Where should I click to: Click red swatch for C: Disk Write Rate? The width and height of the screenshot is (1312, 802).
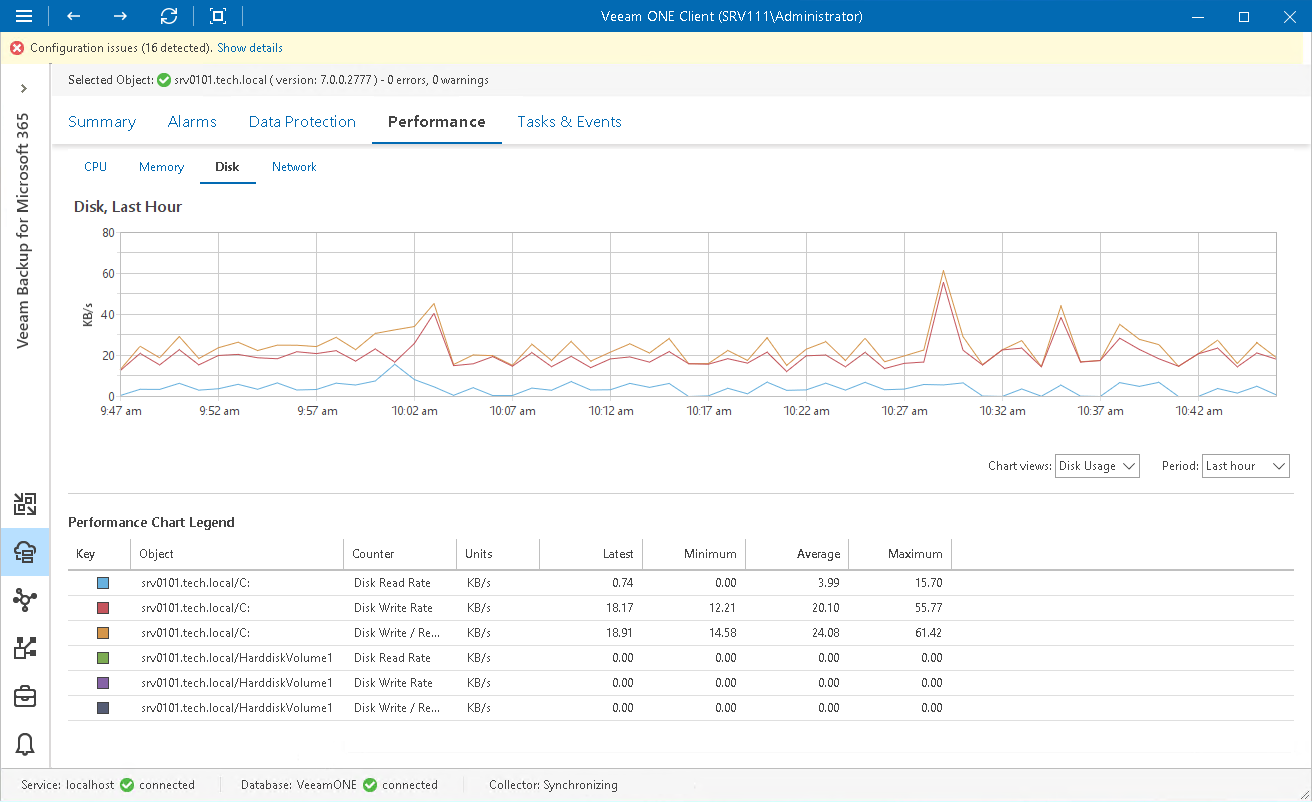[x=103, y=608]
